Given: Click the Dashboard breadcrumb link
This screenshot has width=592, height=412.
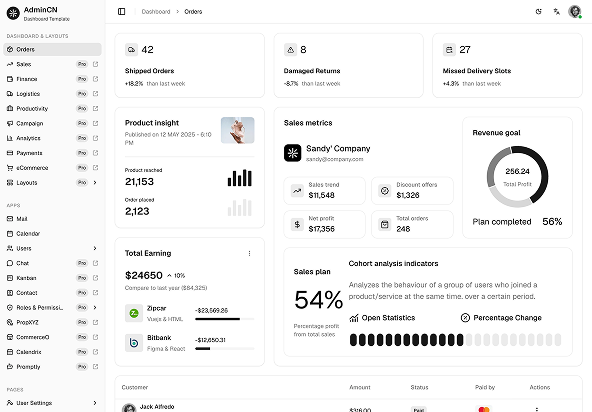Looking at the screenshot, I should [156, 12].
